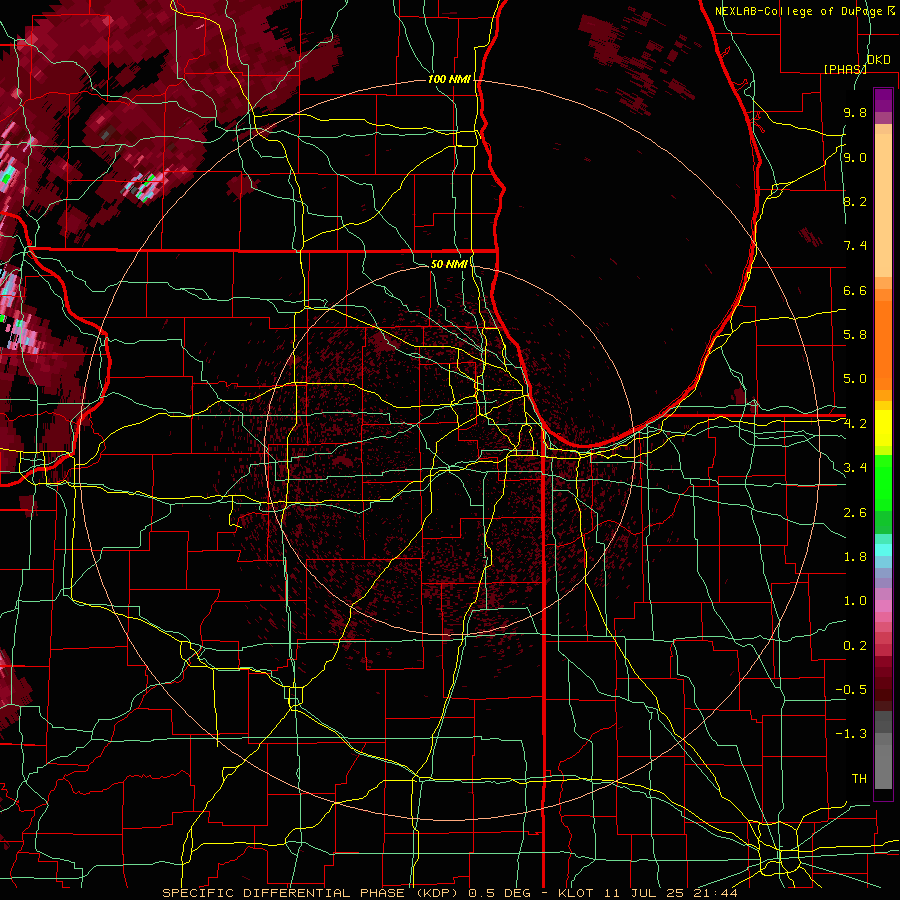Viewport: 900px width, 900px height.
Task: Click the 7.4 scale value
Action: pos(855,246)
